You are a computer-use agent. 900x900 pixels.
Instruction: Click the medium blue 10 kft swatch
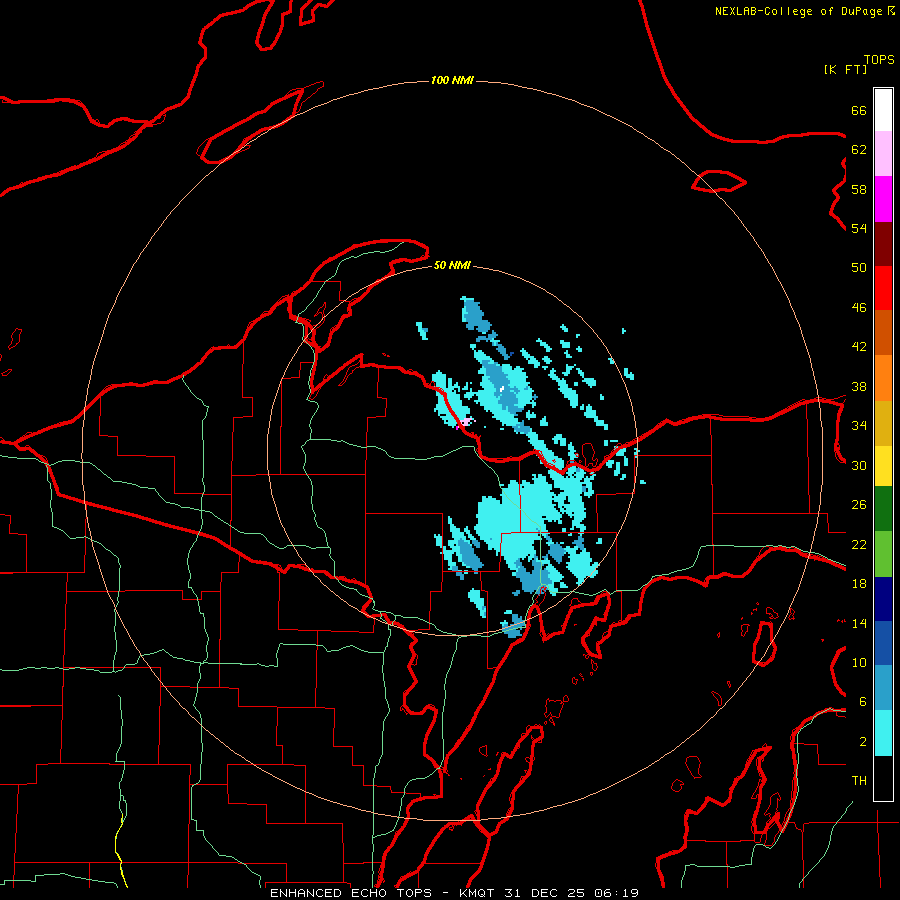click(x=883, y=643)
